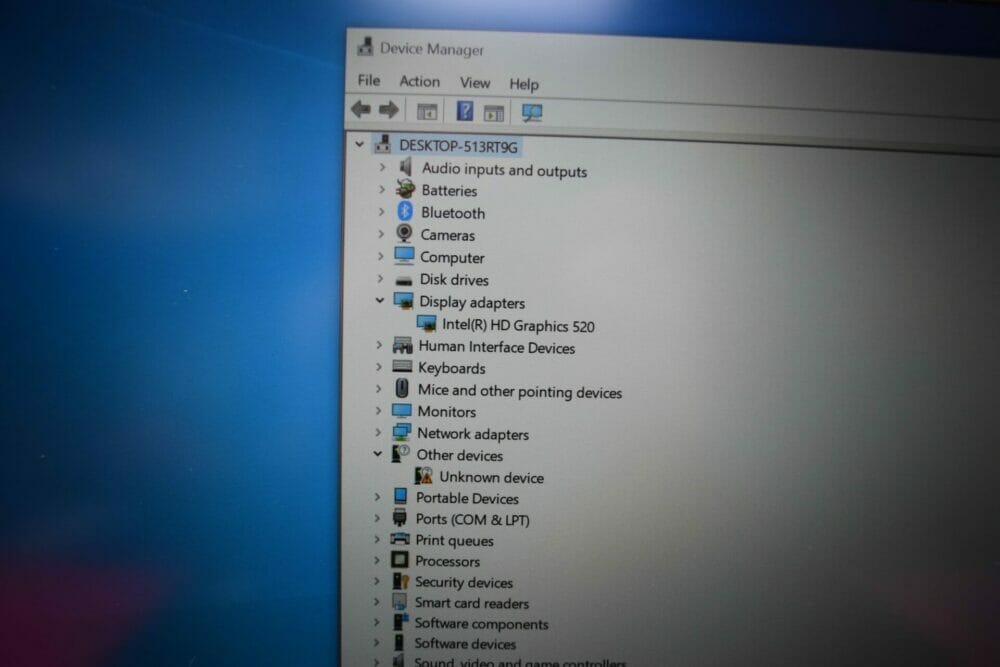Click the Keyboards category icon
Image resolution: width=1000 pixels, height=667 pixels.
point(402,367)
